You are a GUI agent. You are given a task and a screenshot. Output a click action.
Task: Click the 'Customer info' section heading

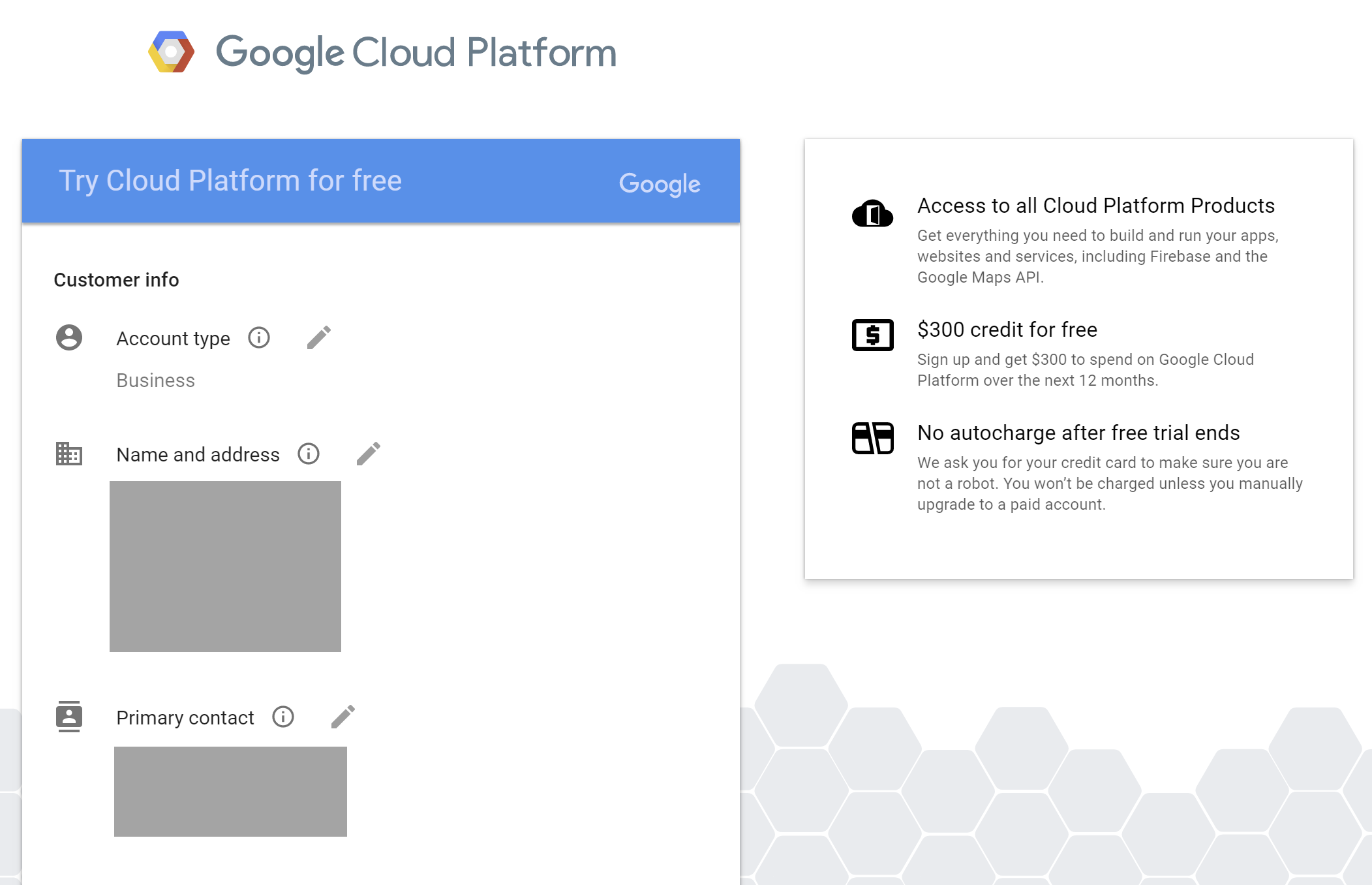coord(116,280)
